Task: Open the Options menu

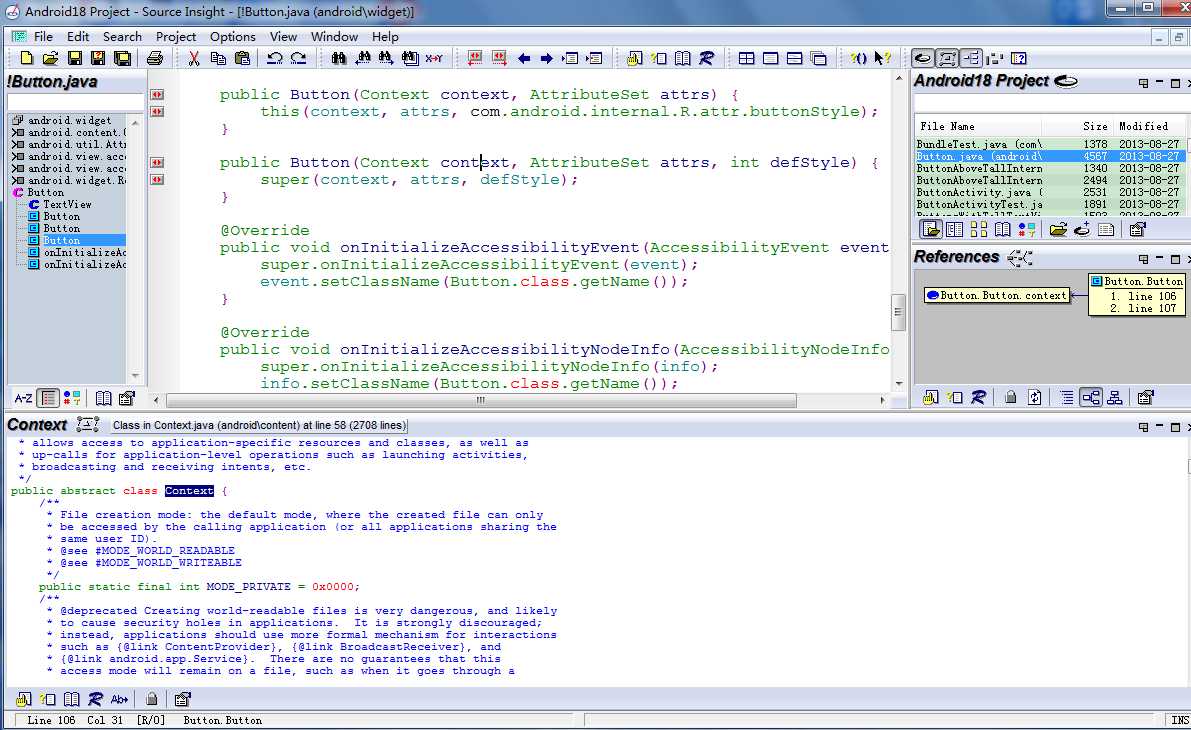Action: point(232,36)
